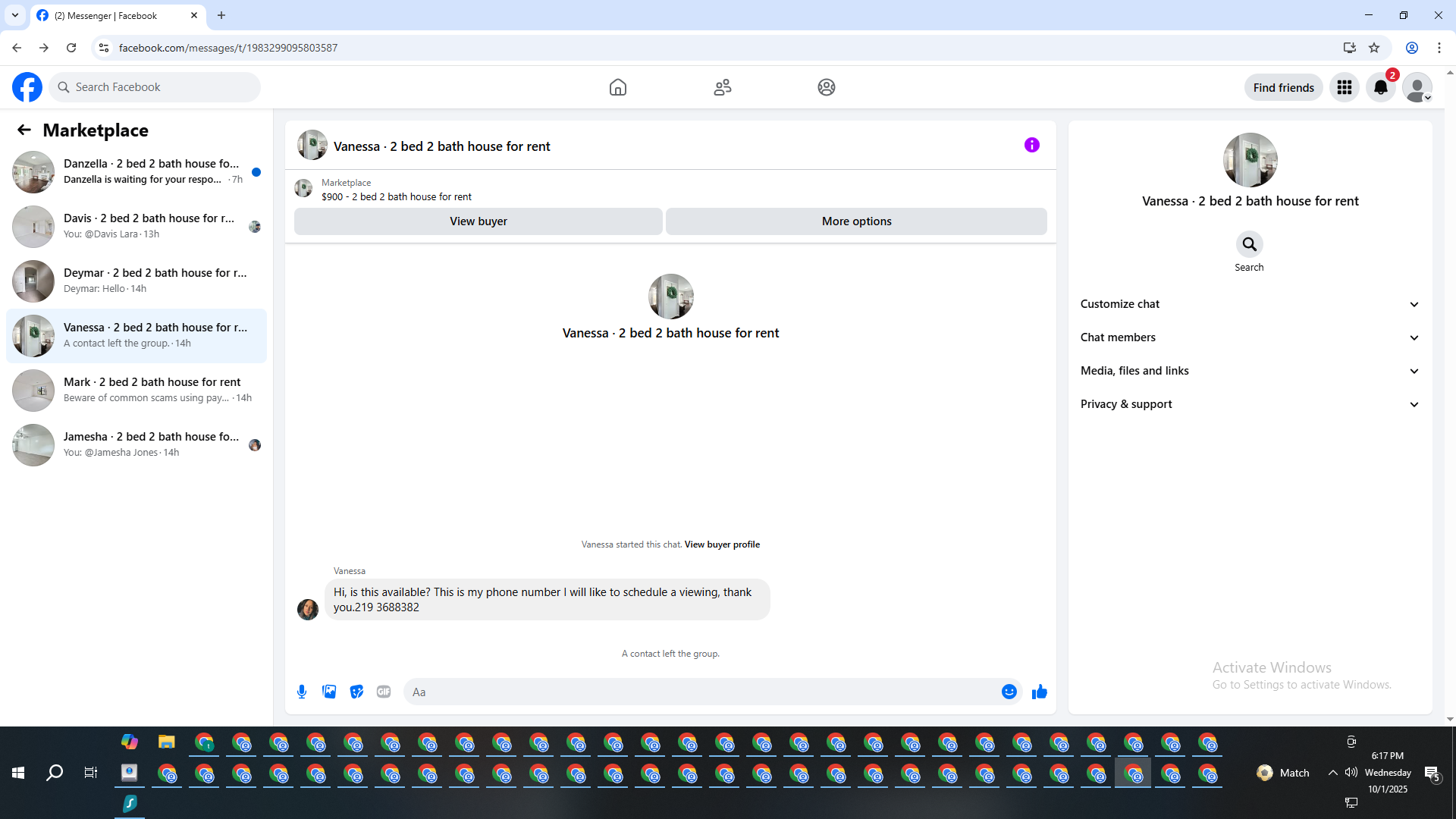
Task: Open the Windows Start menu
Action: click(18, 773)
